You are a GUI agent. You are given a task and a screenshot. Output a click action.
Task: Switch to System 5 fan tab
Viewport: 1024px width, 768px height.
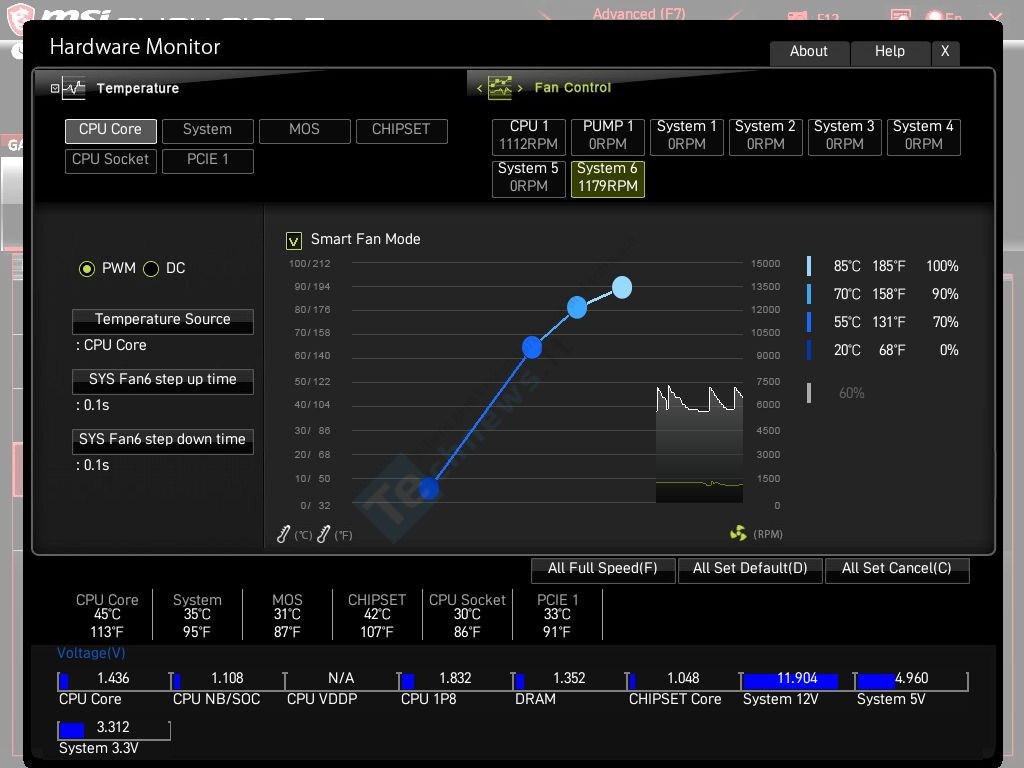point(529,178)
